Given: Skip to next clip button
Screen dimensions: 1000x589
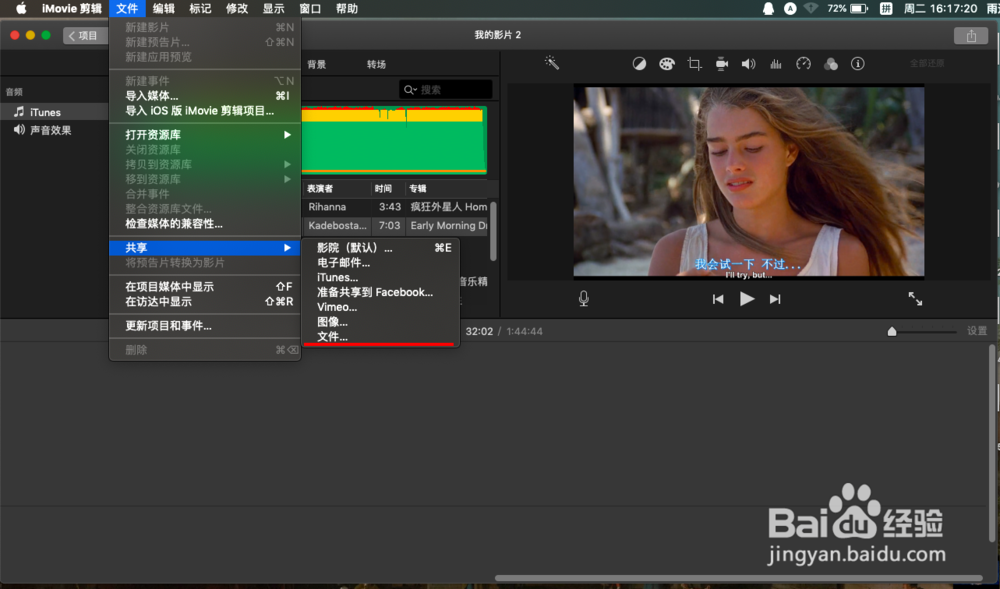Looking at the screenshot, I should 775,299.
